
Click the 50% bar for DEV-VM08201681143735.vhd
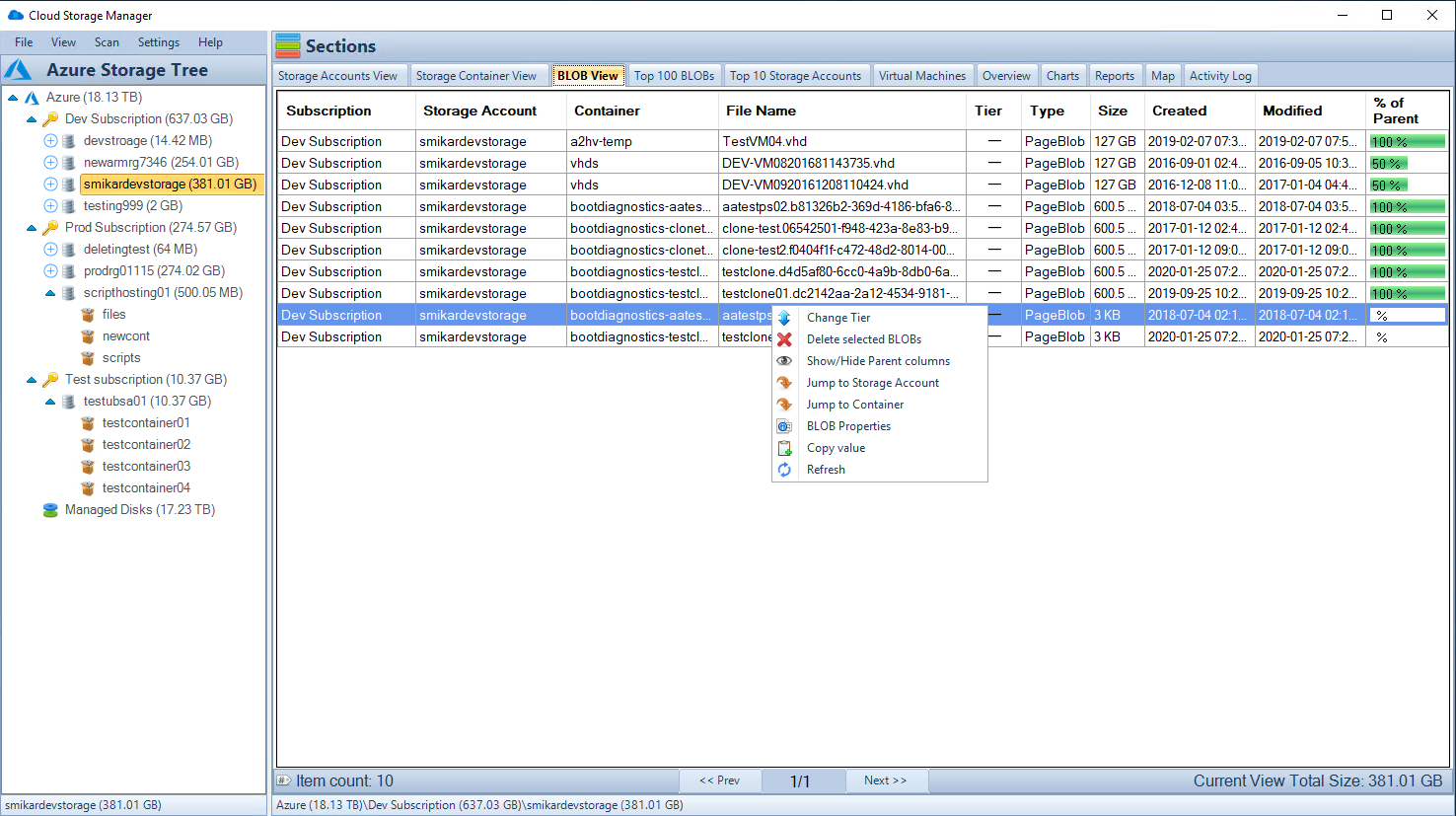(x=1388, y=163)
